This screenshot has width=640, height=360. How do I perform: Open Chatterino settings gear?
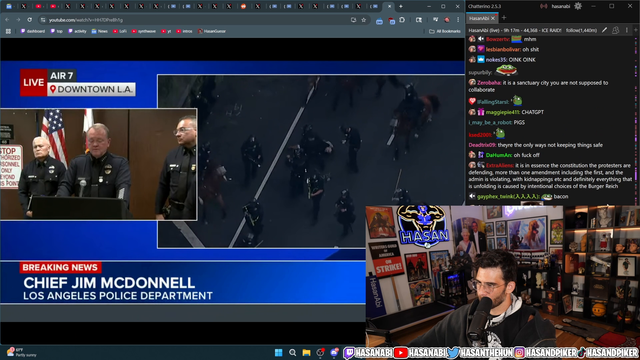click(578, 6)
